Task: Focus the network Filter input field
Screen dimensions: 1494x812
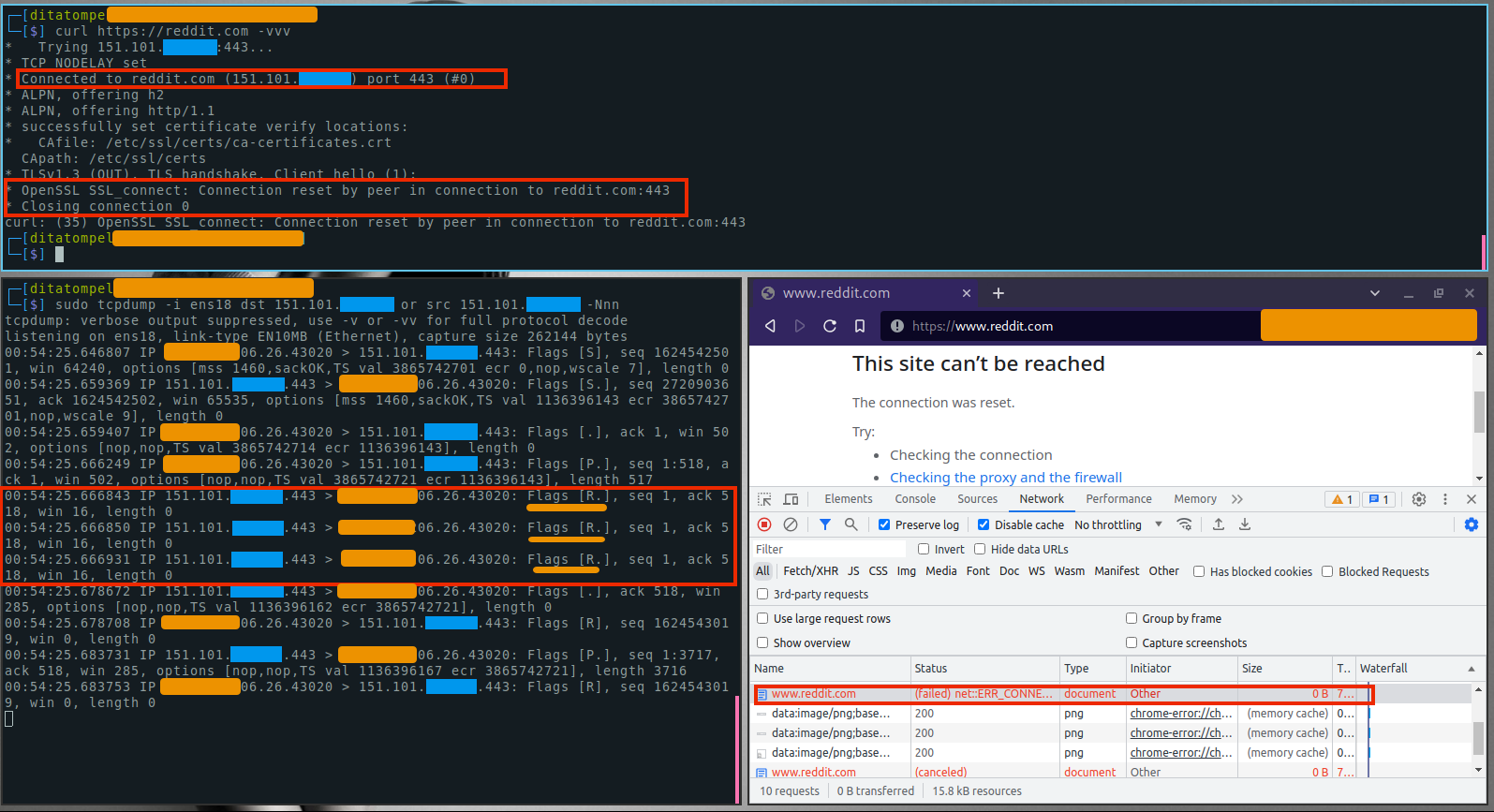Action: pyautogui.click(x=830, y=549)
